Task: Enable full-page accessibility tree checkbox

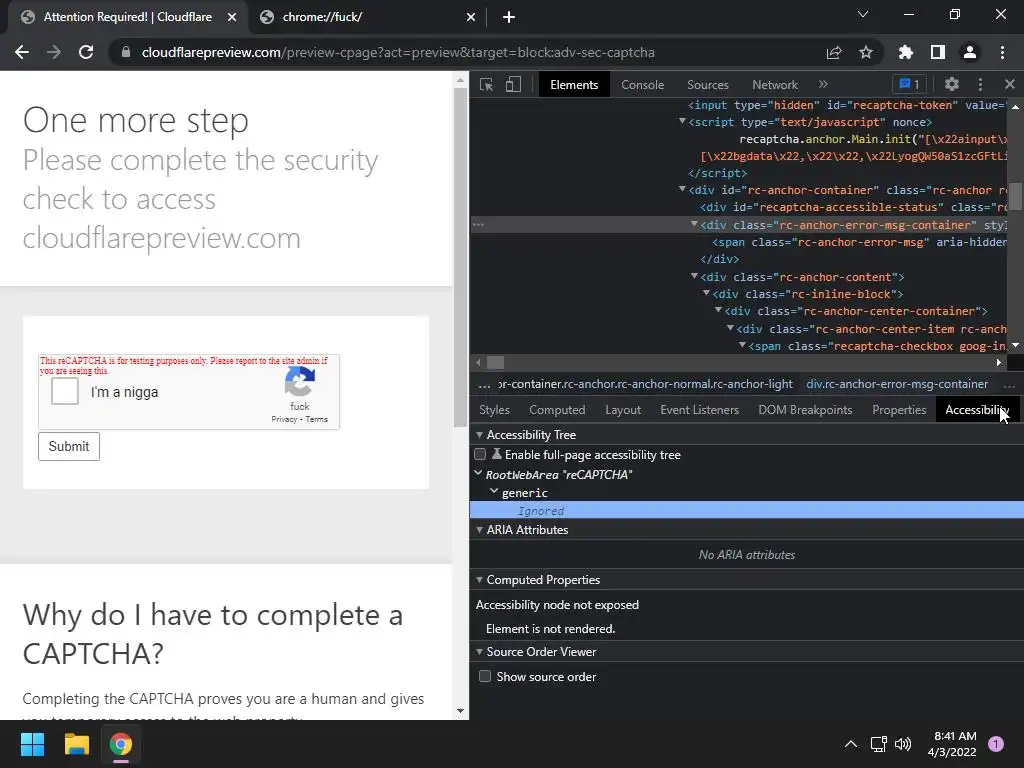Action: tap(480, 455)
